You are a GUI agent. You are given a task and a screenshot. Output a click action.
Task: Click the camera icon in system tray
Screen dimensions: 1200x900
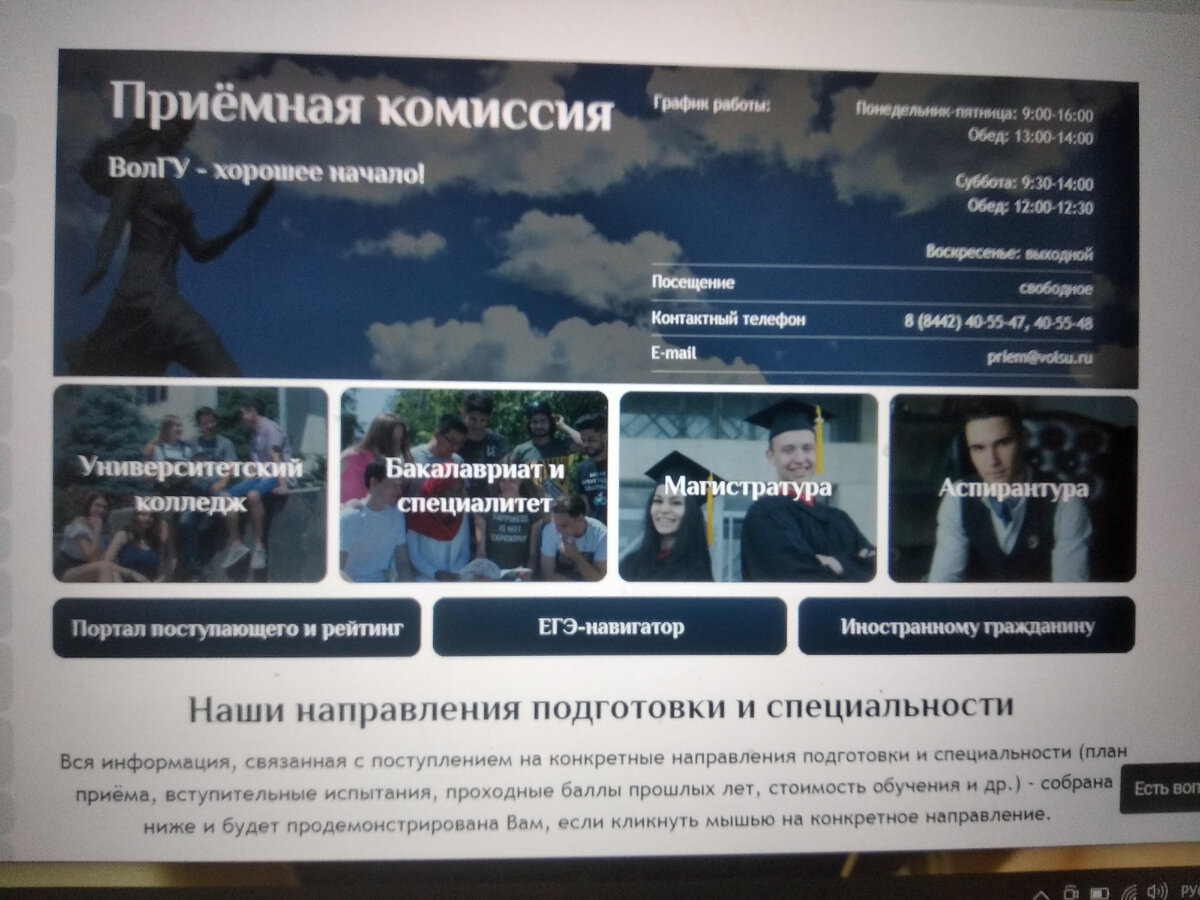coord(1071,892)
